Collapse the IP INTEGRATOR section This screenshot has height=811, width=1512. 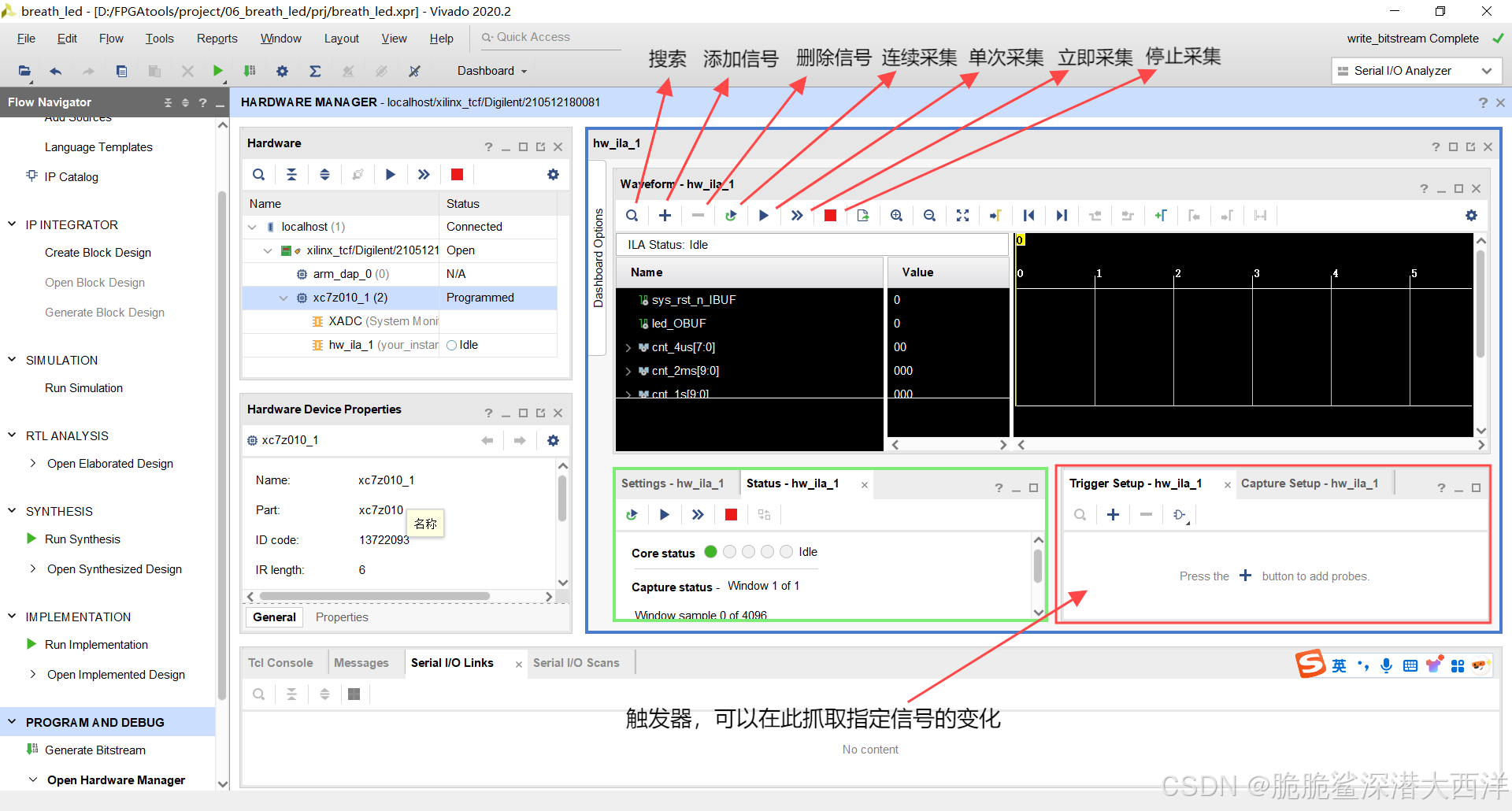coord(12,224)
